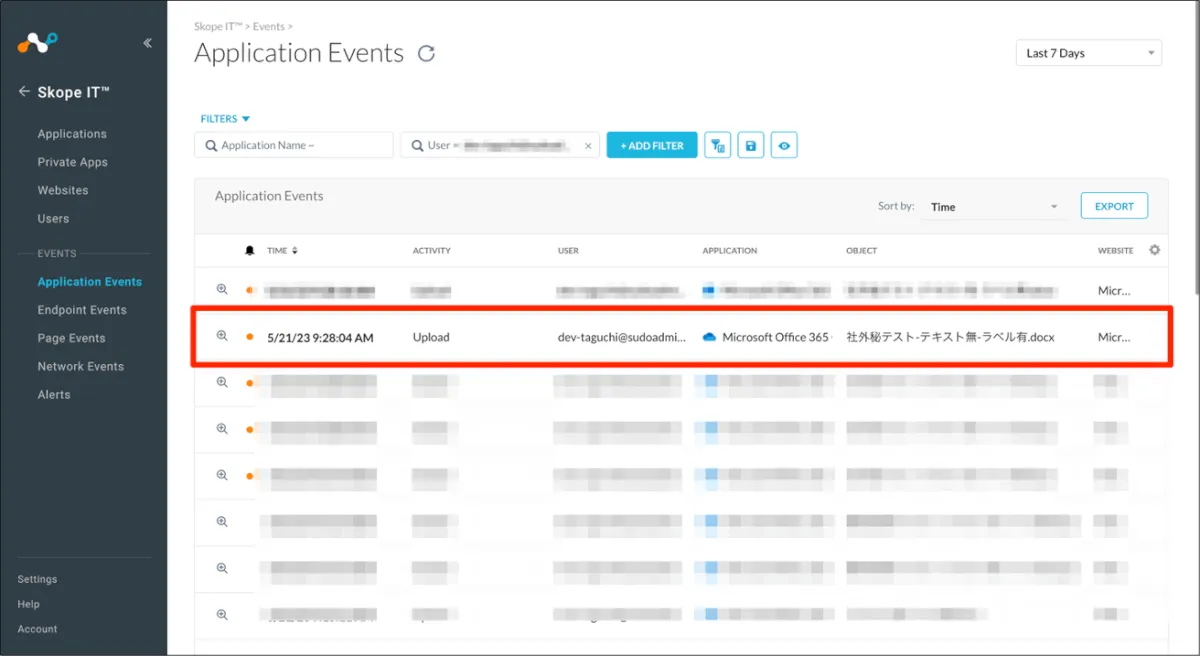
Task: Collapse the sidebar with double chevron icon
Action: point(147,43)
